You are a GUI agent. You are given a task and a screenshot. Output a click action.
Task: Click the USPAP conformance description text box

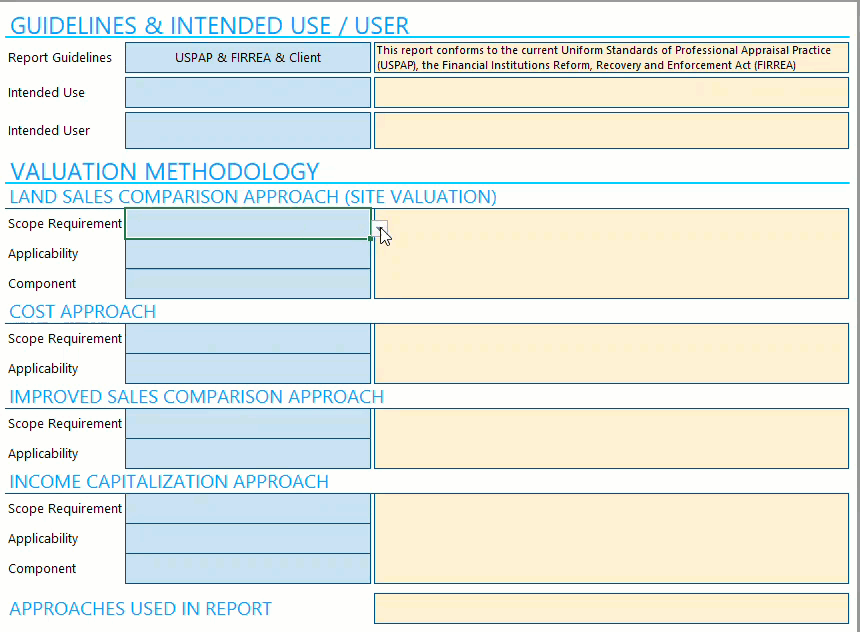click(x=612, y=58)
